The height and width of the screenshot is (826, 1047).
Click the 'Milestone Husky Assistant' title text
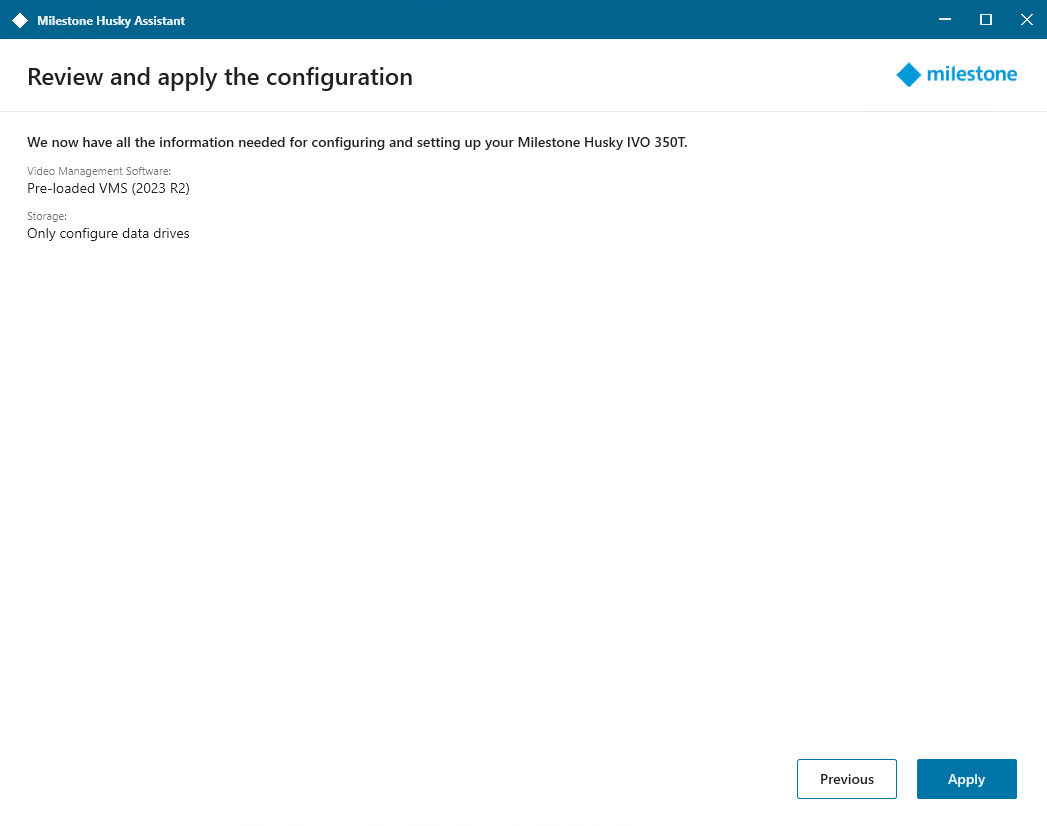click(111, 21)
